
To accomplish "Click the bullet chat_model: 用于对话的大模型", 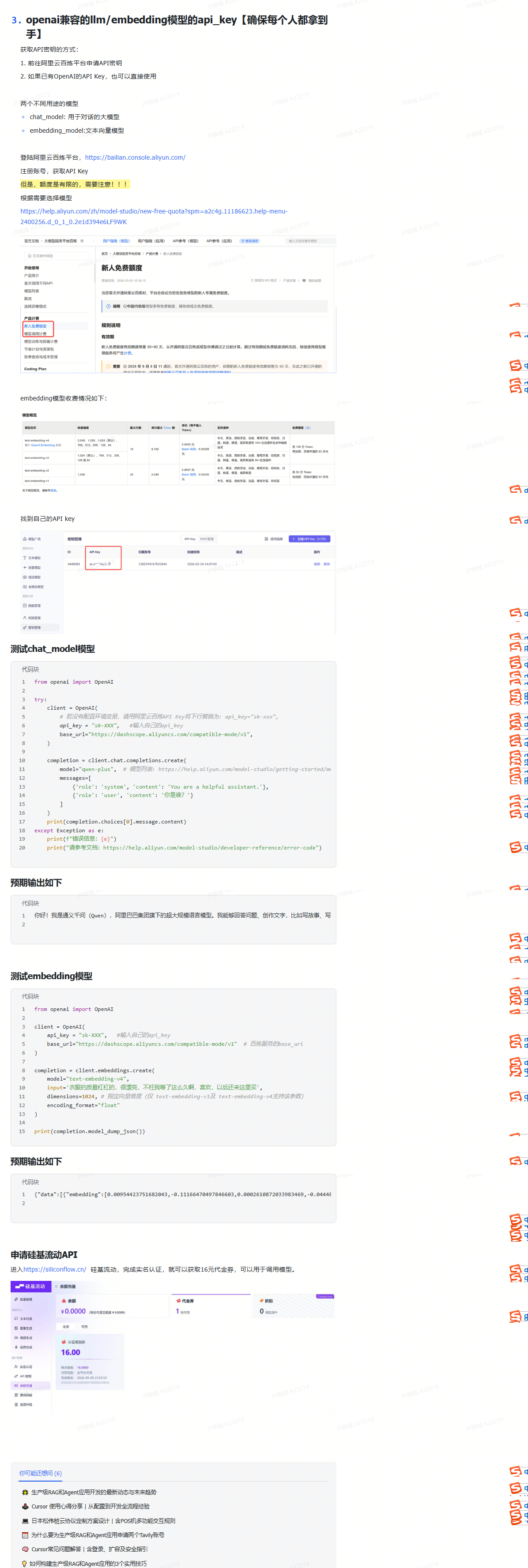I will coord(74,117).
